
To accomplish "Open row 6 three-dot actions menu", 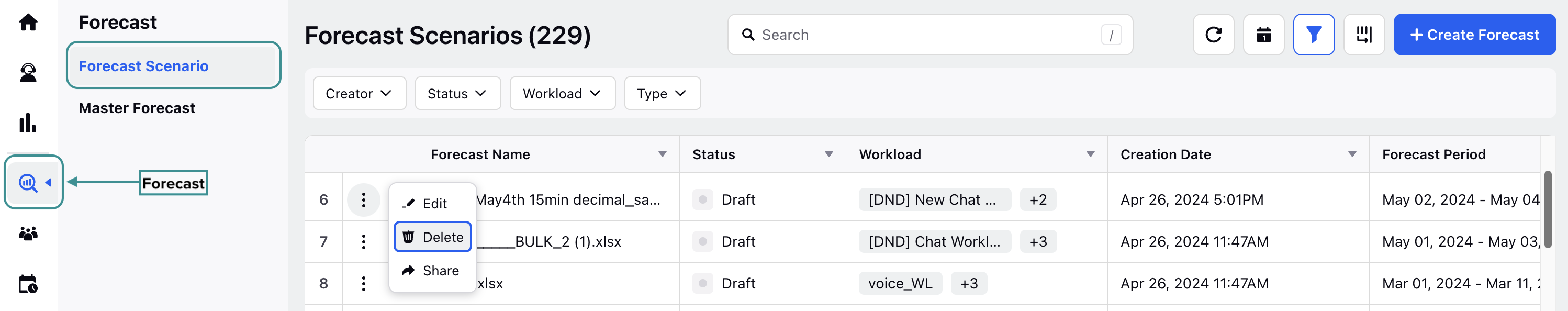I will 363,199.
